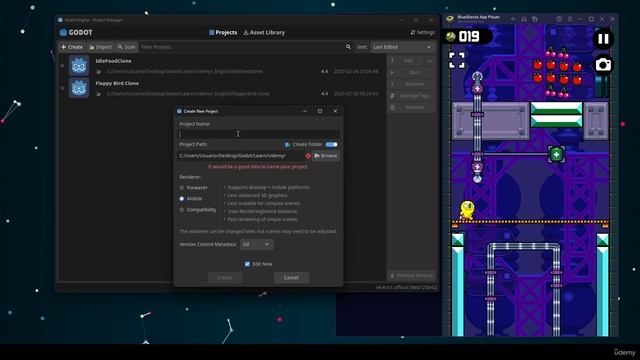Click the Run button in side panel
The image size is (640, 360).
[411, 72]
